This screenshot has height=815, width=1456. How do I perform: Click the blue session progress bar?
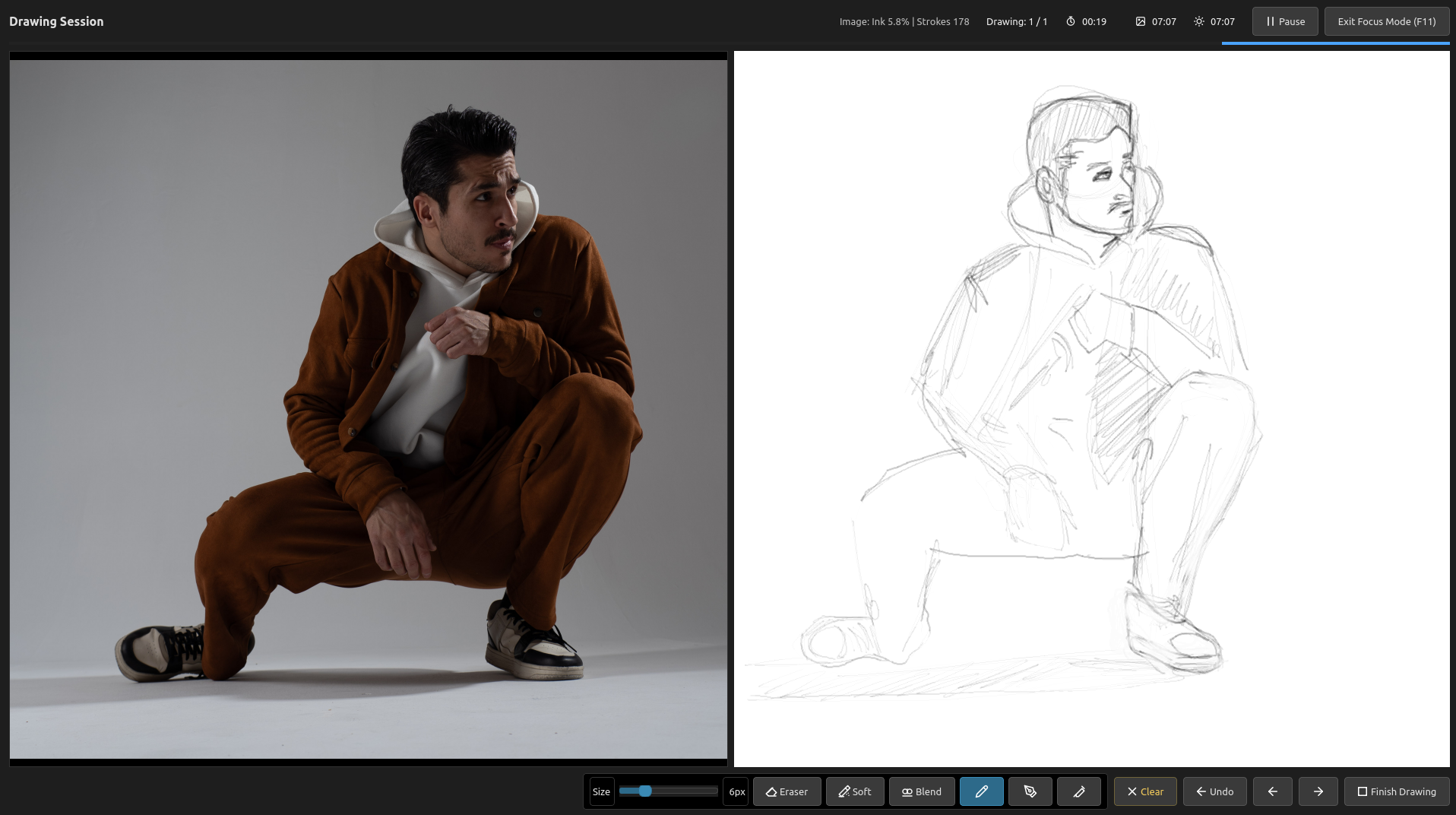click(1336, 43)
